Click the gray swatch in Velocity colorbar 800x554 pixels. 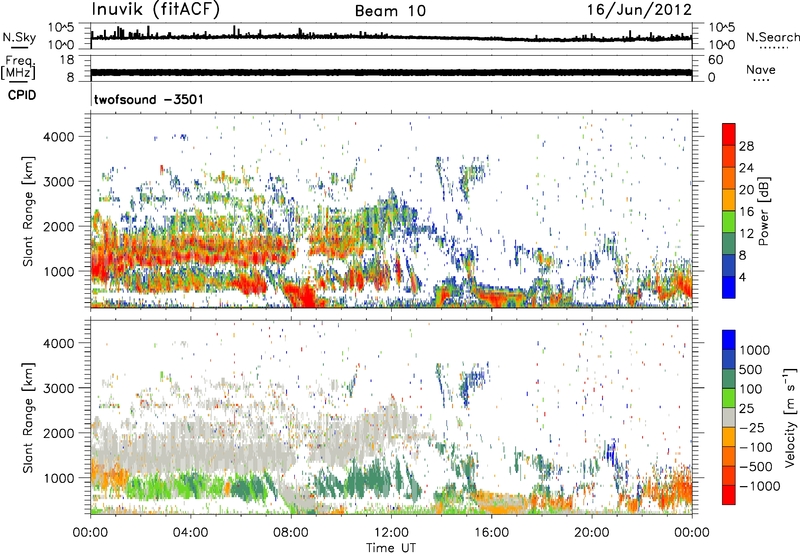729,417
